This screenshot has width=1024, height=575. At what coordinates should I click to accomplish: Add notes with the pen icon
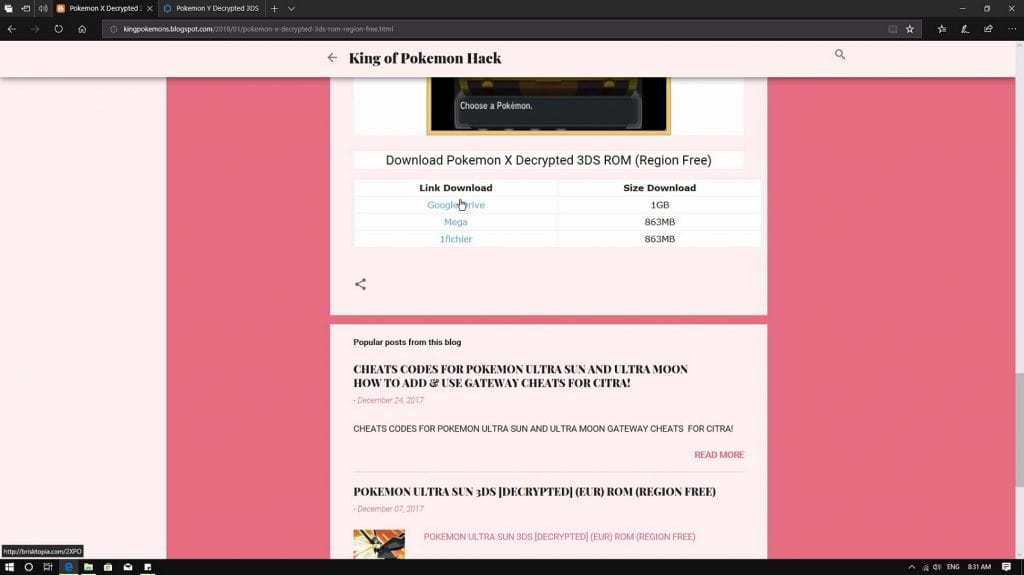(965, 29)
